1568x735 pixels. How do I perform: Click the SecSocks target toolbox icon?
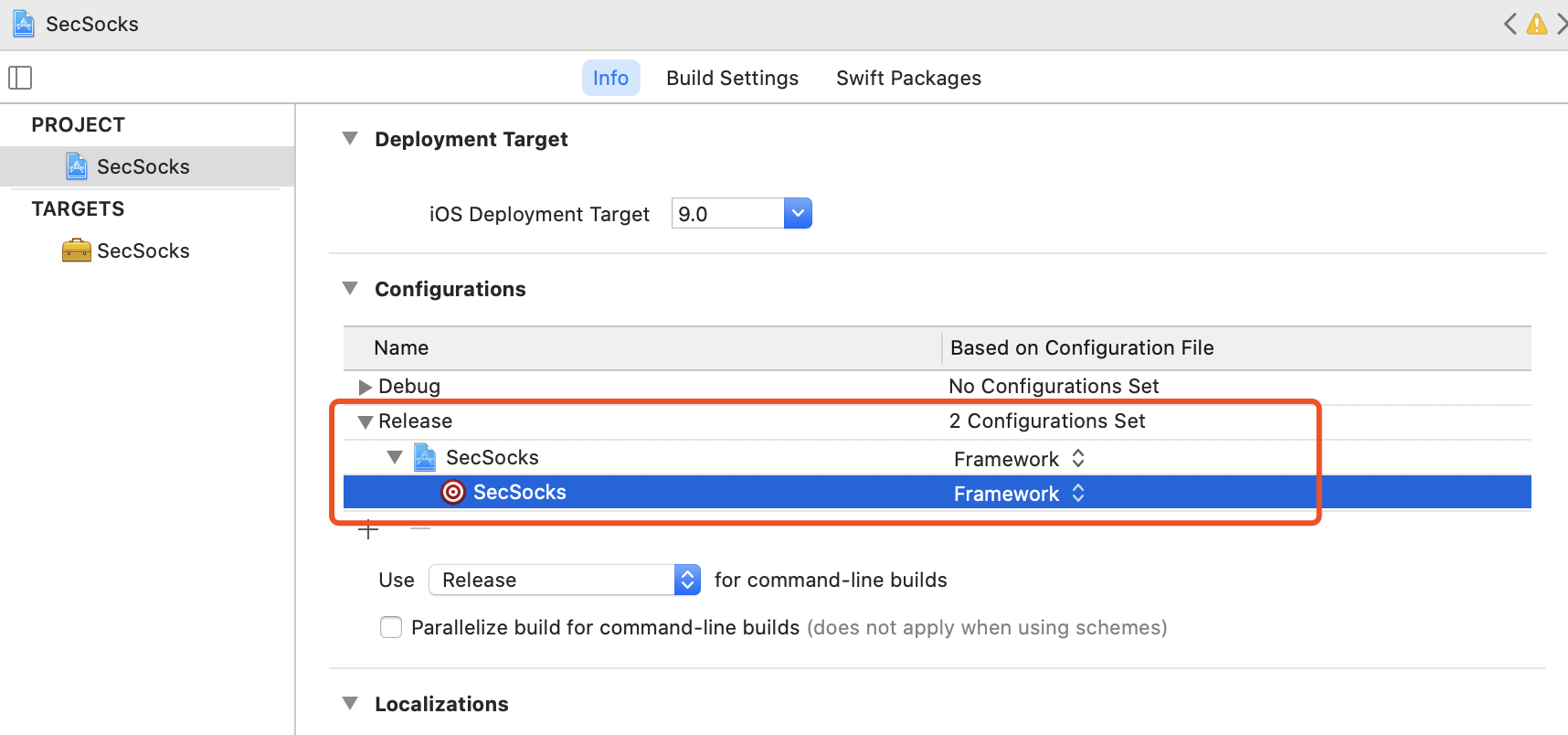(x=77, y=250)
